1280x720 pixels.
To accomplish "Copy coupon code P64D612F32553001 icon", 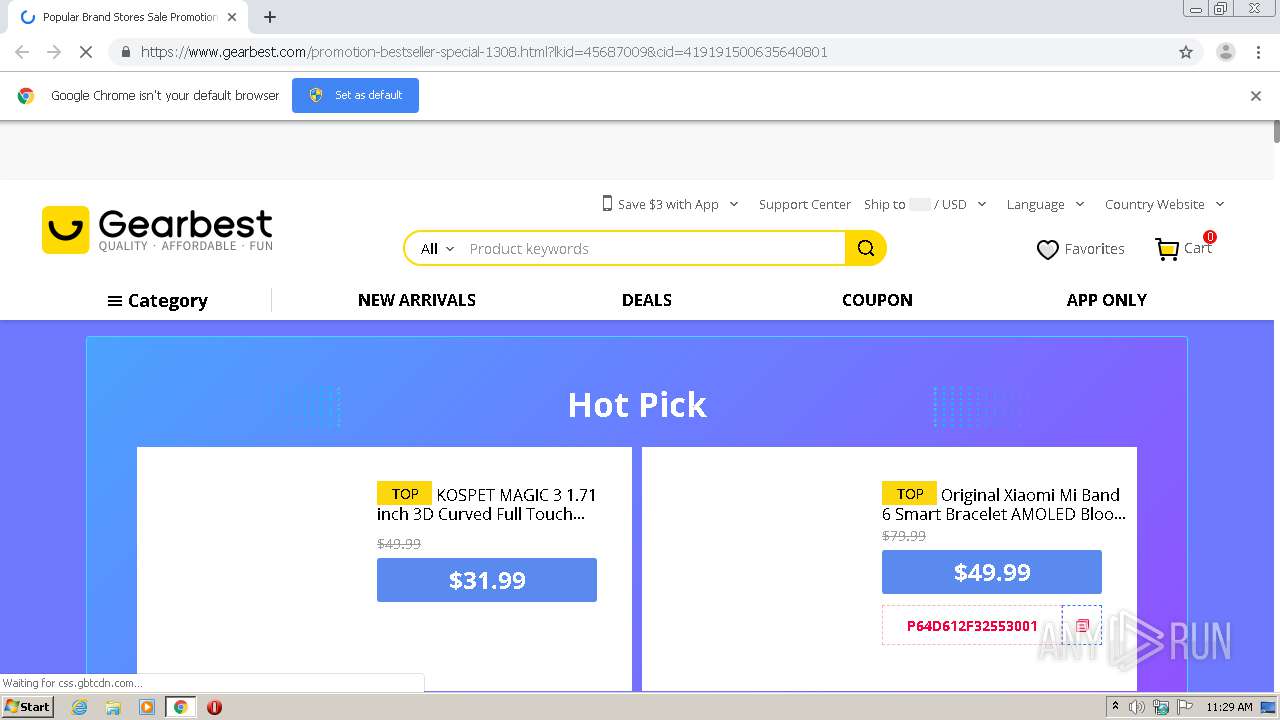I will 1082,625.
